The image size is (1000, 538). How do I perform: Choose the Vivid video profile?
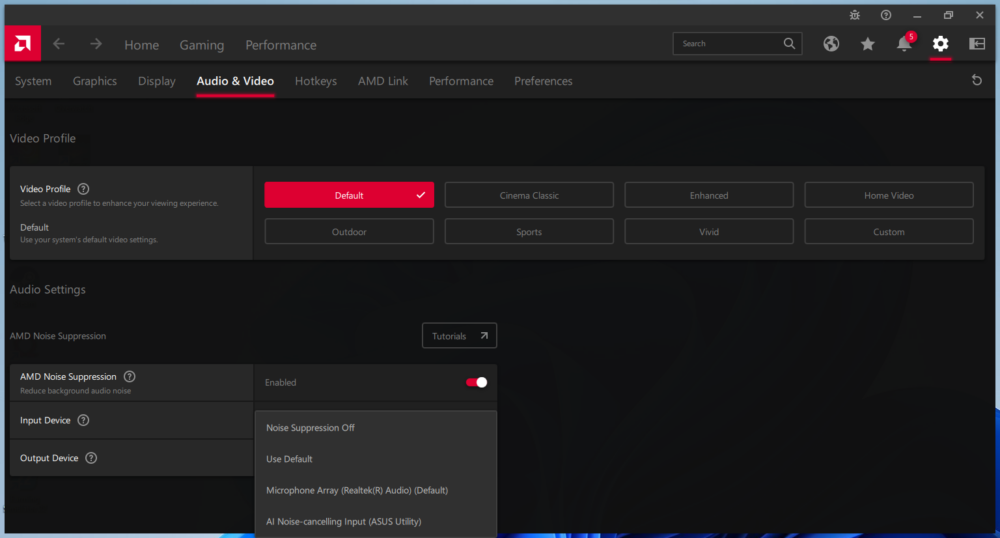[709, 232]
